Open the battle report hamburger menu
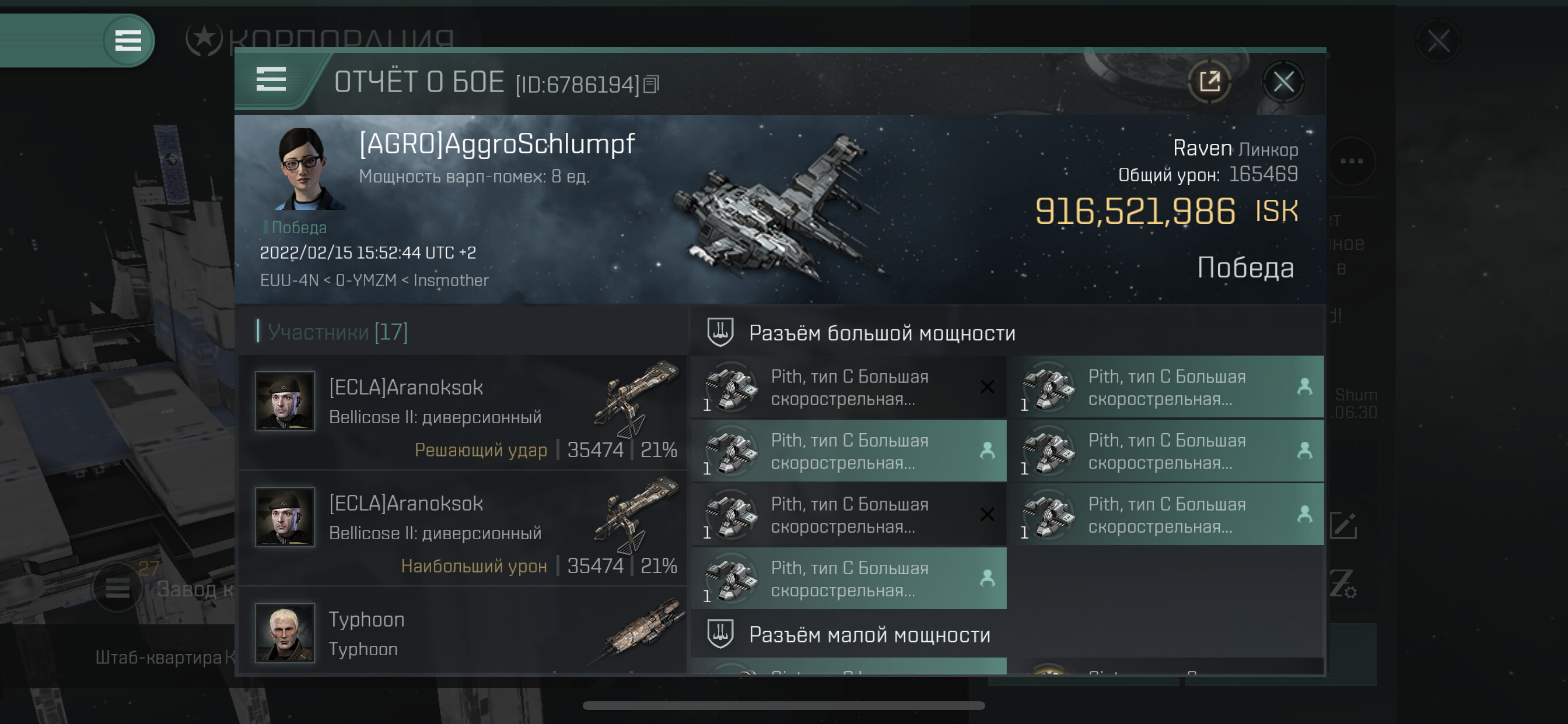Screen dimensions: 1568x724 click(271, 80)
